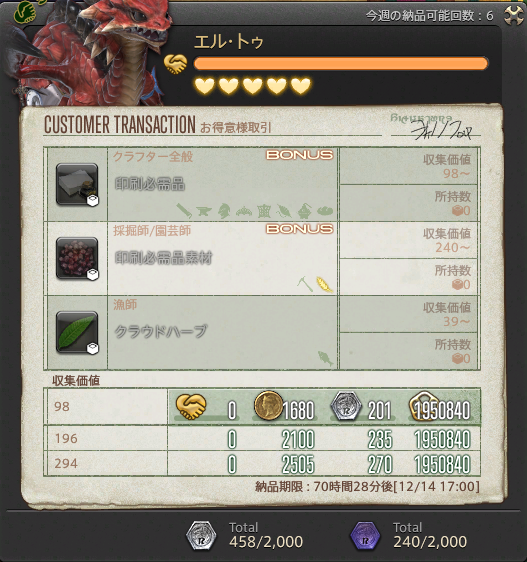Close the customer transaction window
The height and width of the screenshot is (562, 527).
pyautogui.click(x=513, y=15)
